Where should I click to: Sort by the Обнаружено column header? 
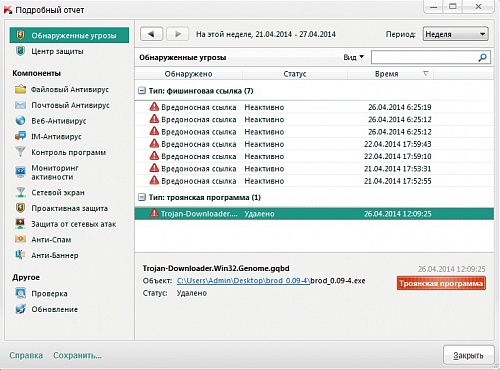189,74
